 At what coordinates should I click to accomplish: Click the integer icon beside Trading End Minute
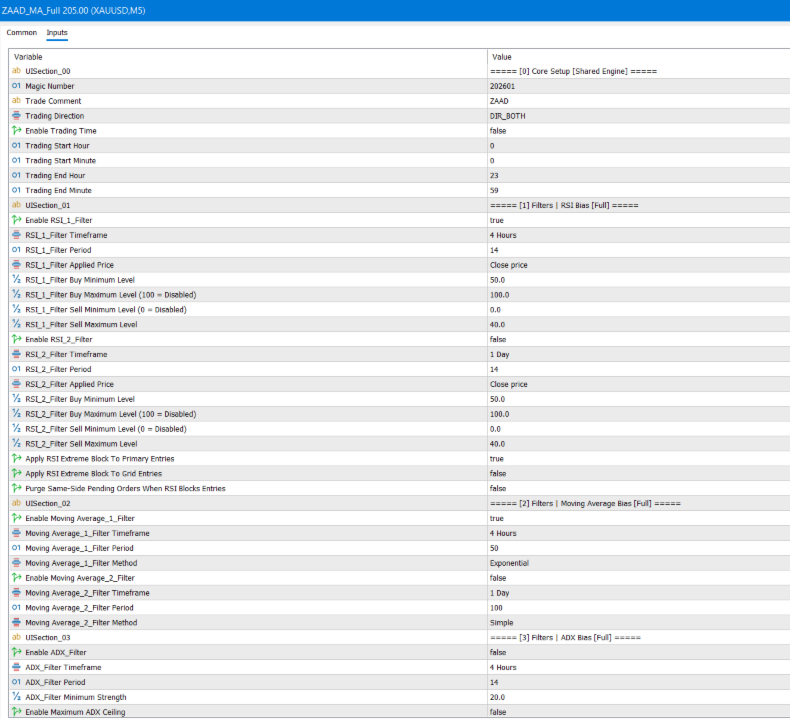(17, 190)
